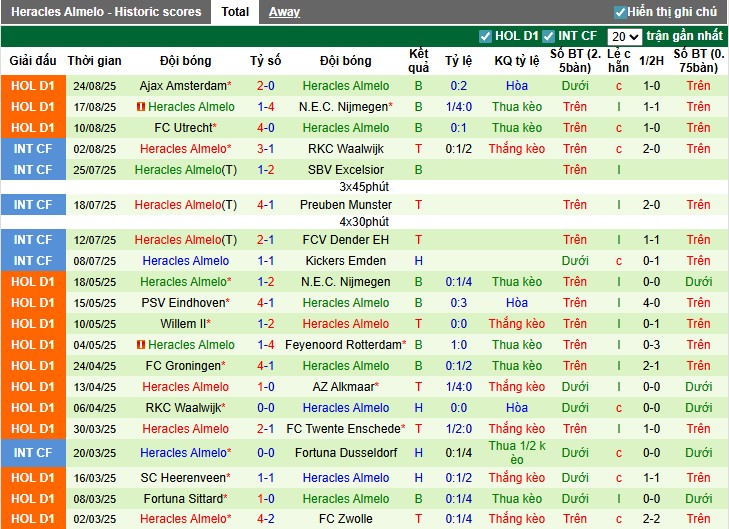Switch to the Total tab

coord(235,12)
